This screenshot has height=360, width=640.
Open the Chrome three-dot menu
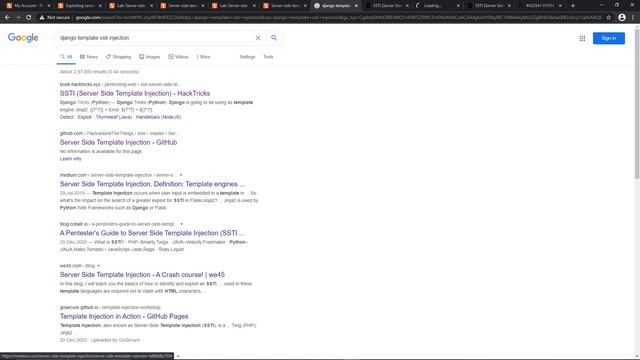(x=633, y=18)
